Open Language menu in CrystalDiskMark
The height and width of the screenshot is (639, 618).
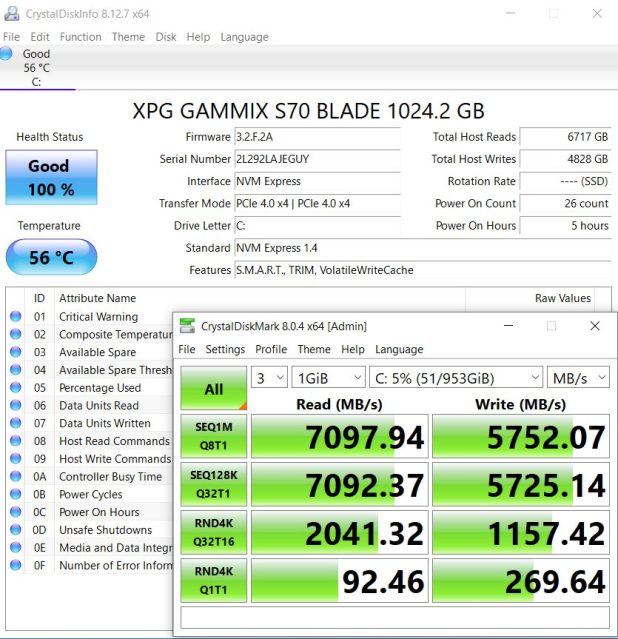pos(399,349)
